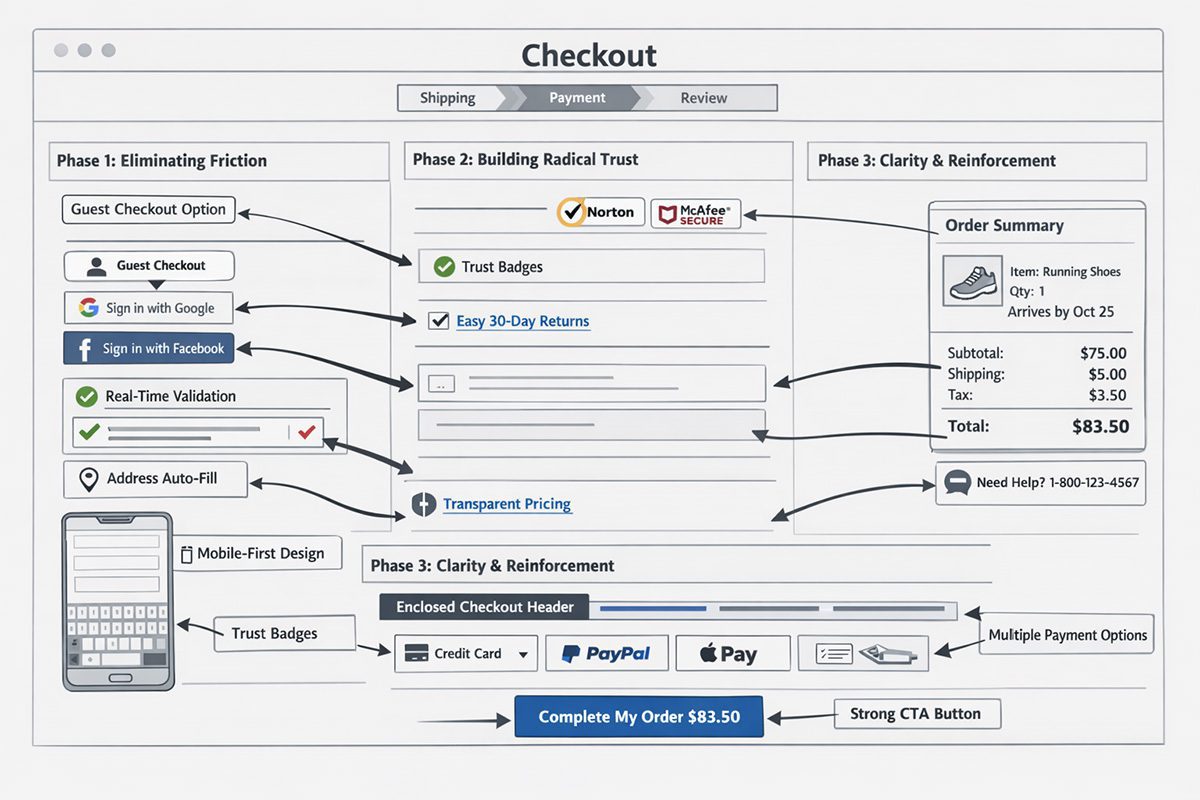Click the Need Help chat bubble icon

[957, 483]
